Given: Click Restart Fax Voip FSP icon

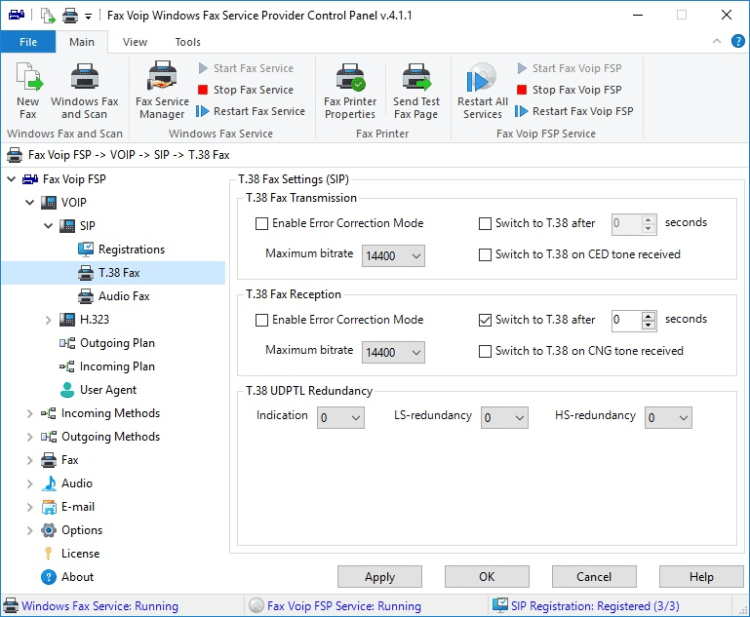Looking at the screenshot, I should pyautogui.click(x=521, y=111).
